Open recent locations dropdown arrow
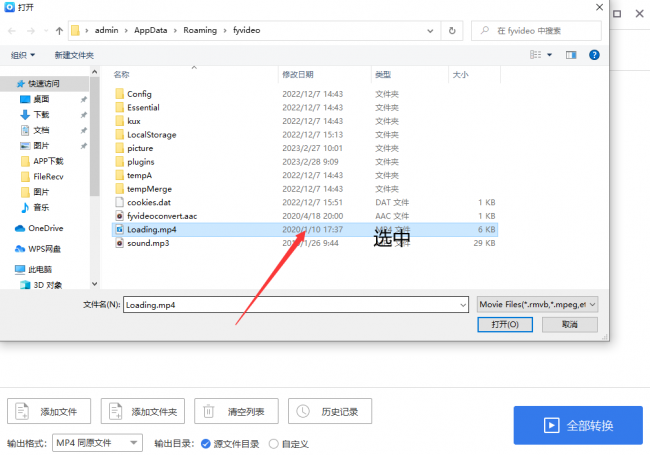Viewport: 650px width, 455px height. click(46, 31)
